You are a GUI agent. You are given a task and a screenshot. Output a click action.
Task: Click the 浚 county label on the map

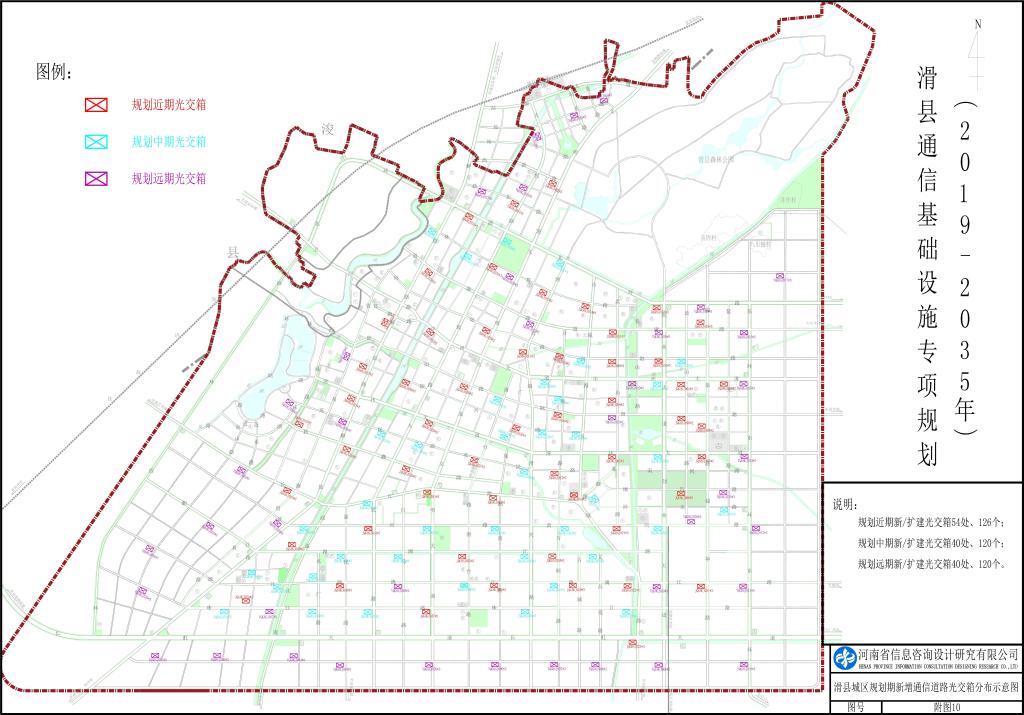pos(327,129)
